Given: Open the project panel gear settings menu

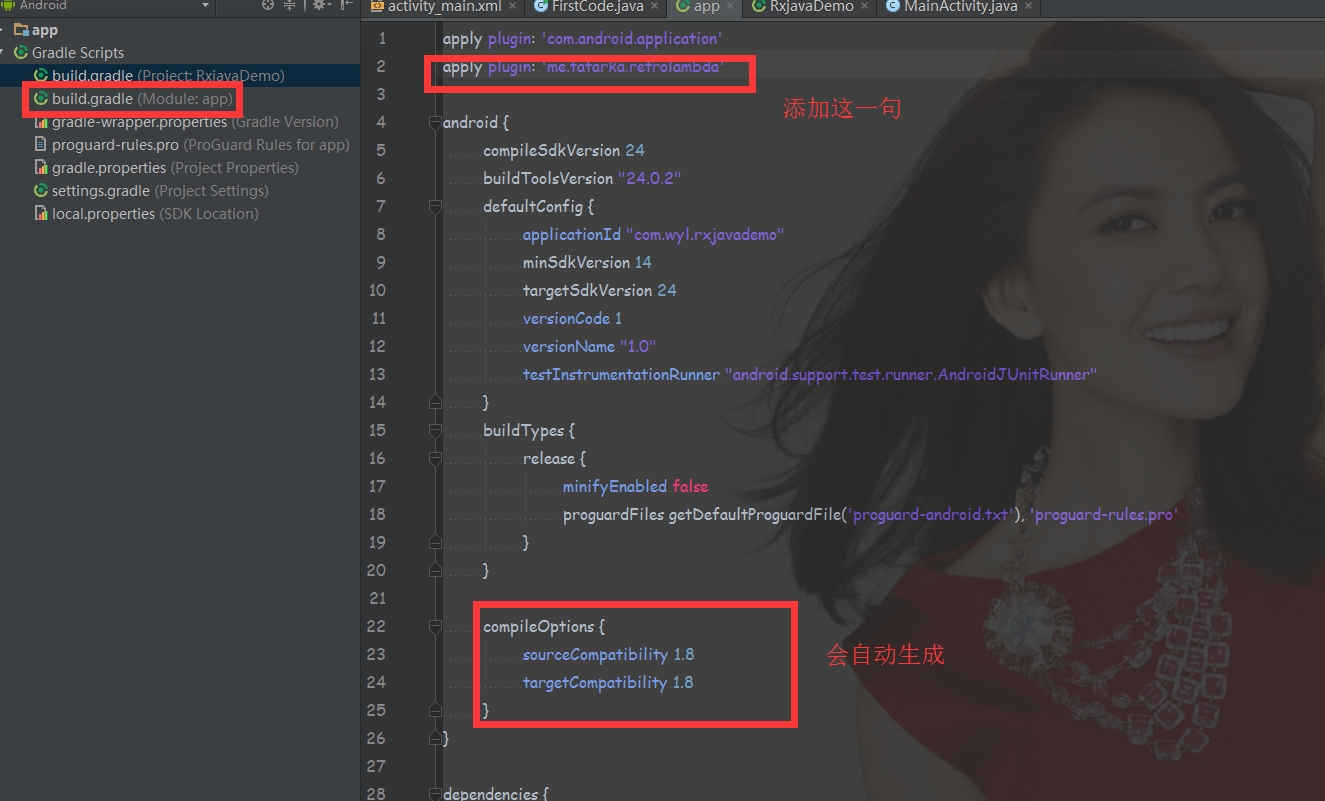Looking at the screenshot, I should pyautogui.click(x=320, y=5).
